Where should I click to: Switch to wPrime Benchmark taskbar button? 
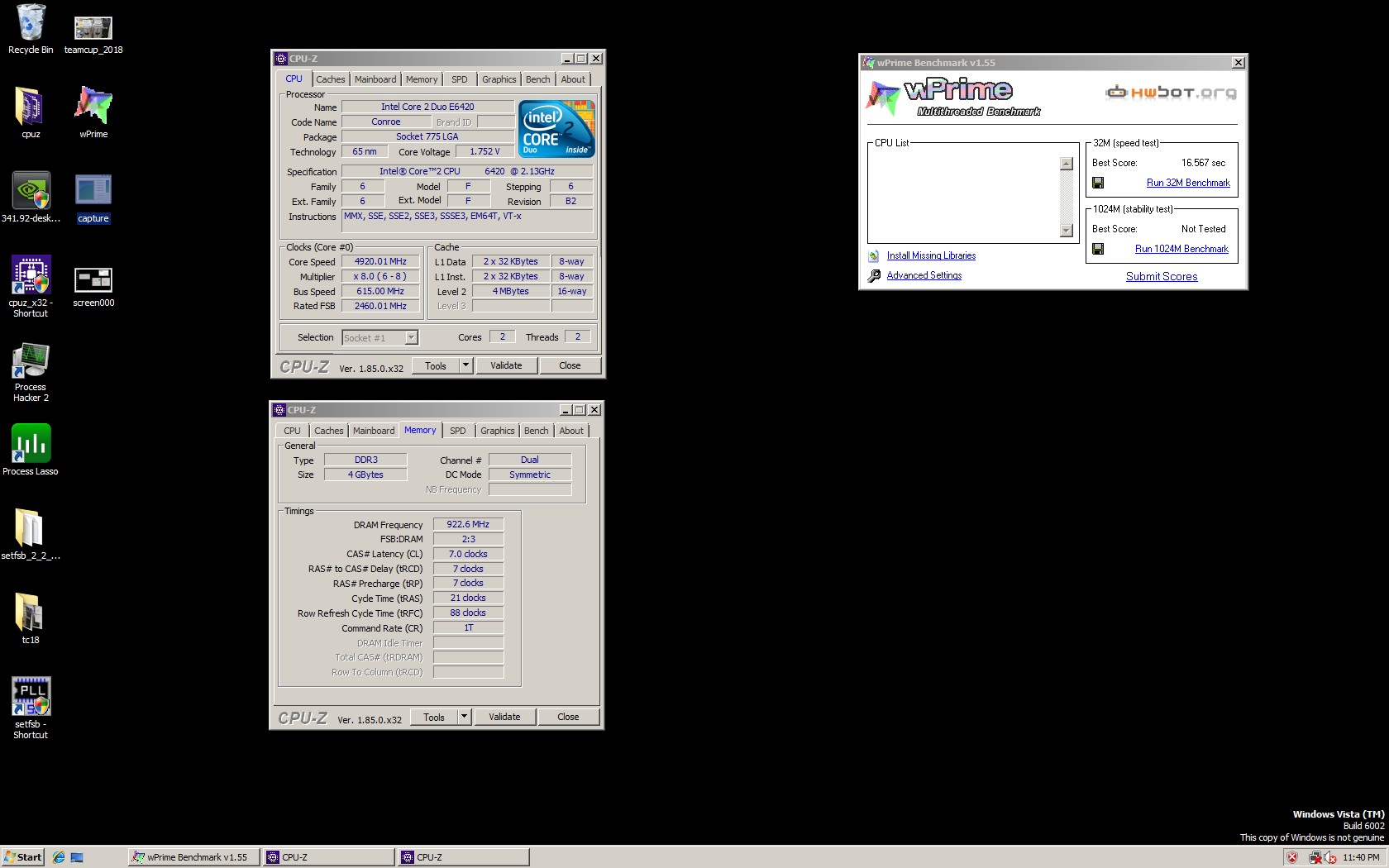(193, 857)
